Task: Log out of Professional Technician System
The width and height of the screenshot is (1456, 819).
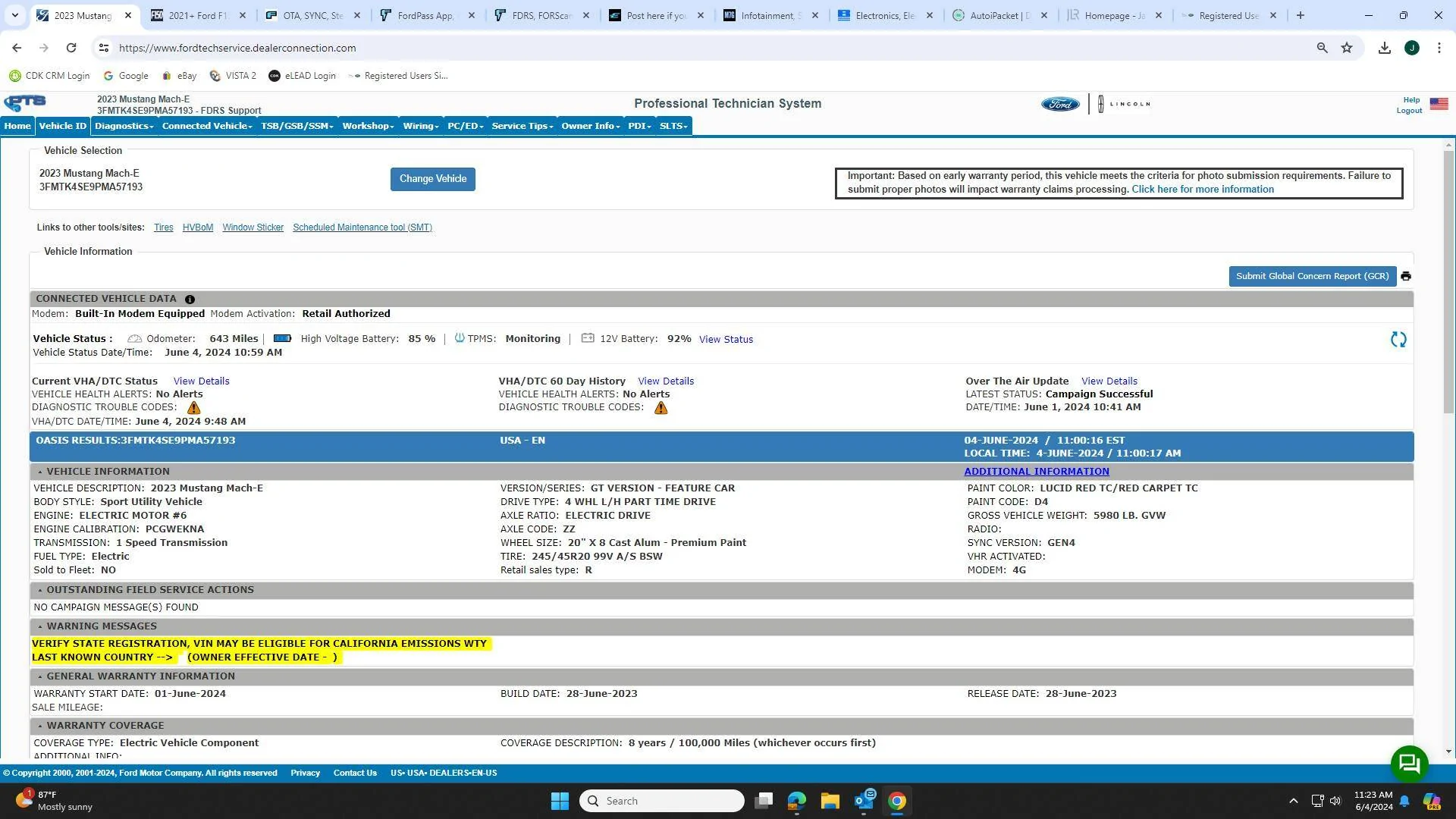Action: [x=1409, y=111]
